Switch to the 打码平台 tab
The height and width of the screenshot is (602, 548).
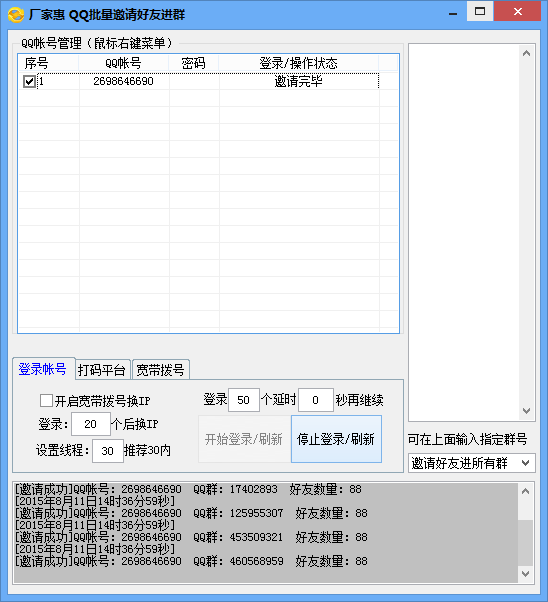[x=102, y=370]
